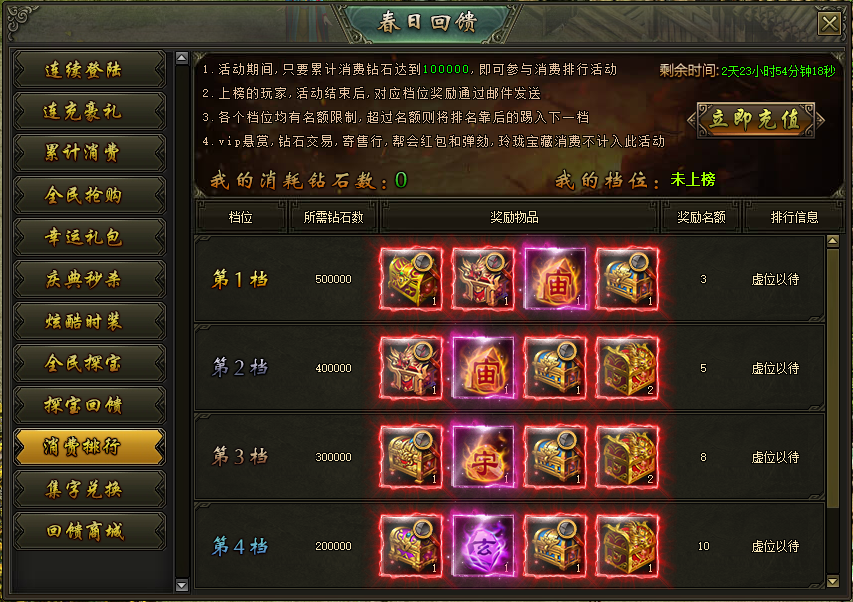This screenshot has height=602, width=853.
Task: Click the reward list scroll down arrow
Action: pyautogui.click(x=832, y=581)
